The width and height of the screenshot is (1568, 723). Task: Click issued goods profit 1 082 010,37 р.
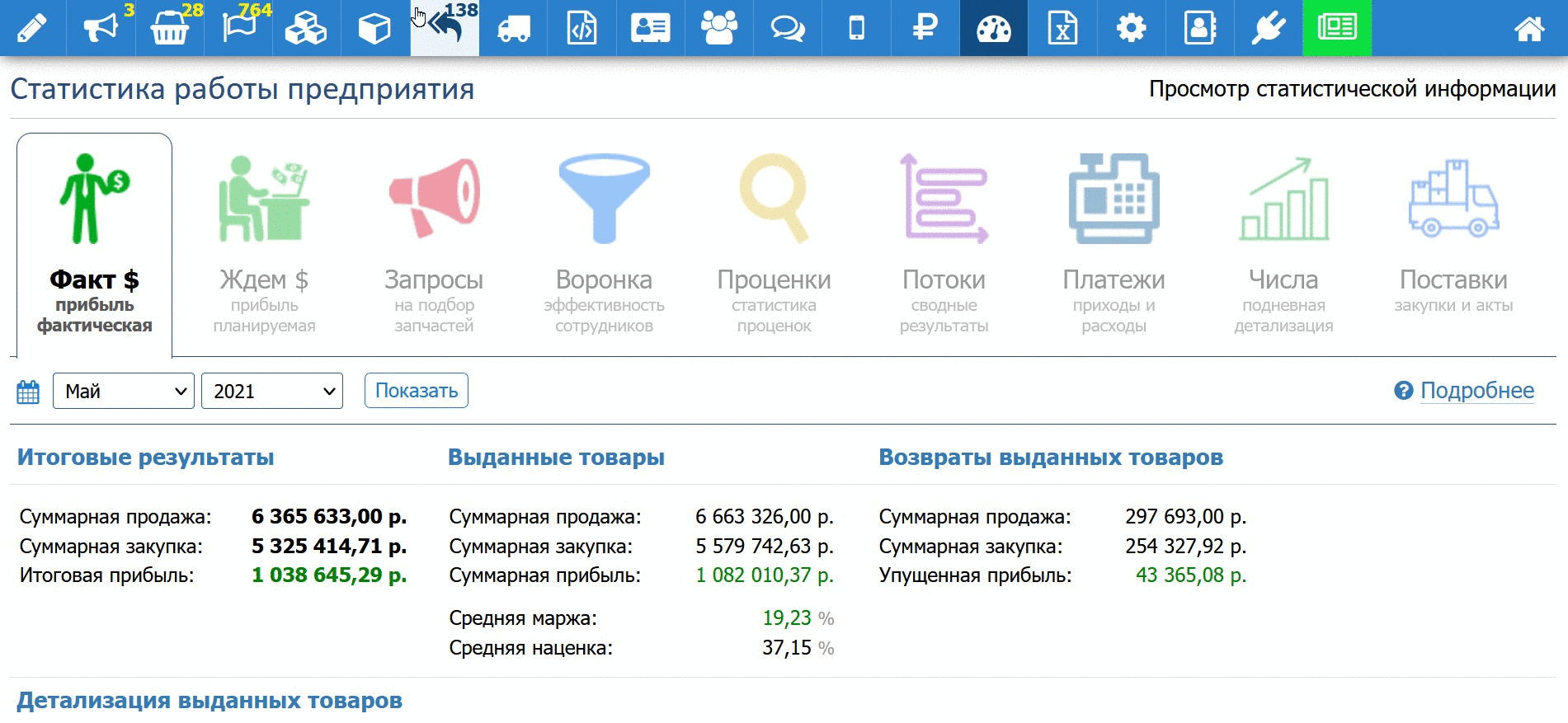point(765,575)
